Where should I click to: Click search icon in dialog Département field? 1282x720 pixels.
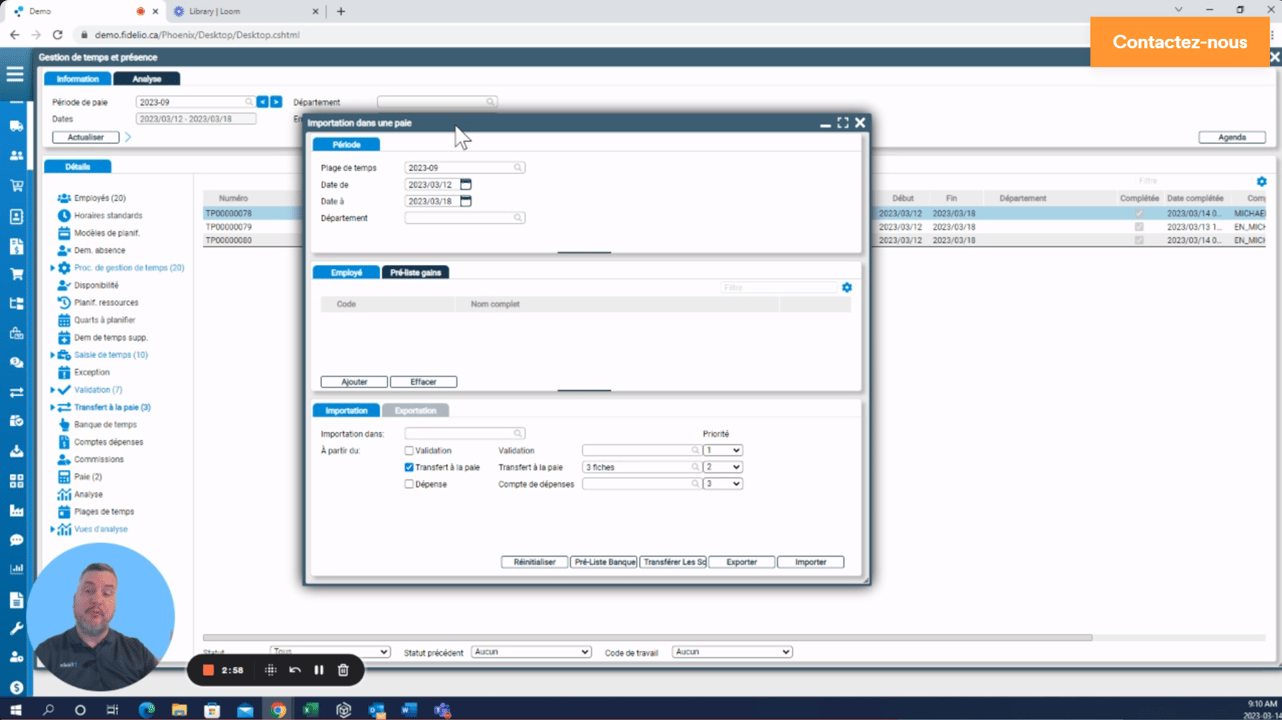click(518, 218)
